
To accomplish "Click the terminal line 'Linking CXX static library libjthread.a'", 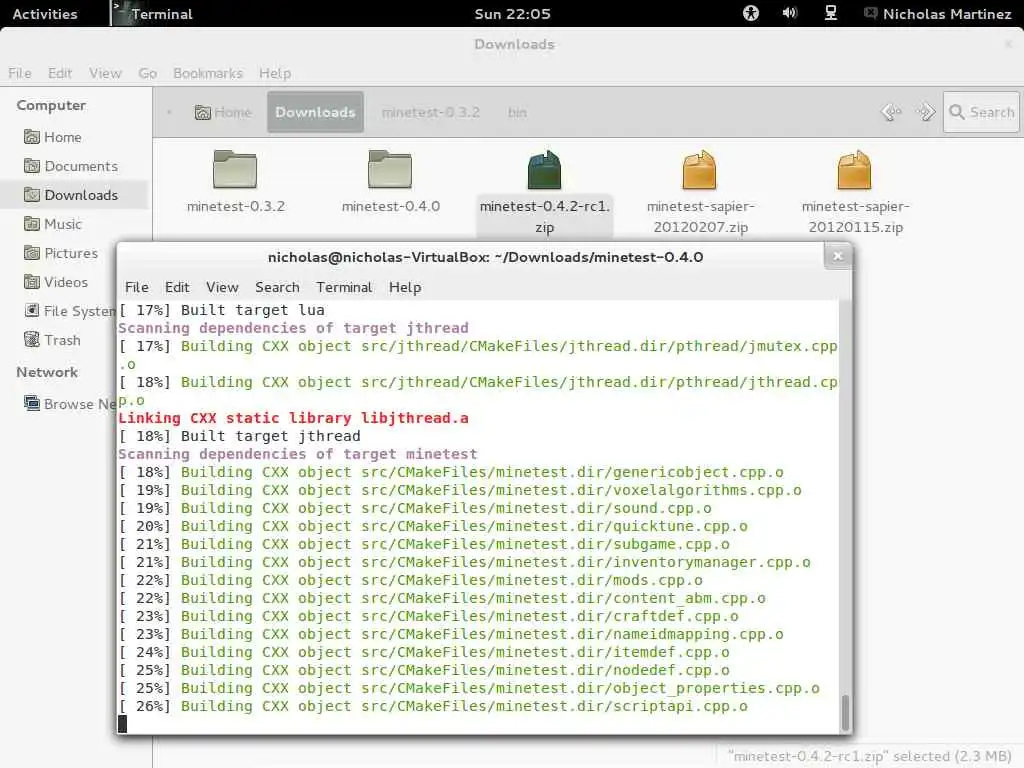I will click(x=293, y=418).
